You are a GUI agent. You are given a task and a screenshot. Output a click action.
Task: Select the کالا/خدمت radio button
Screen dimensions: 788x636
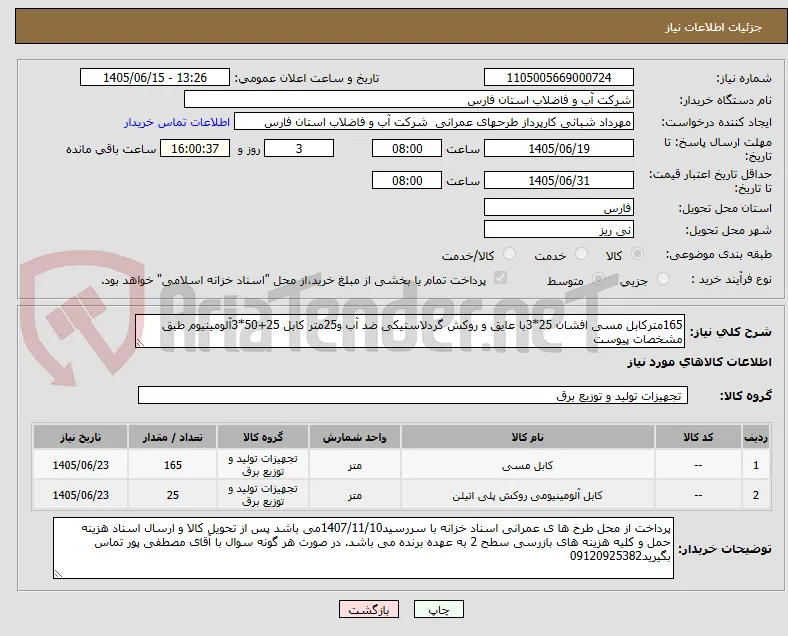coord(510,254)
